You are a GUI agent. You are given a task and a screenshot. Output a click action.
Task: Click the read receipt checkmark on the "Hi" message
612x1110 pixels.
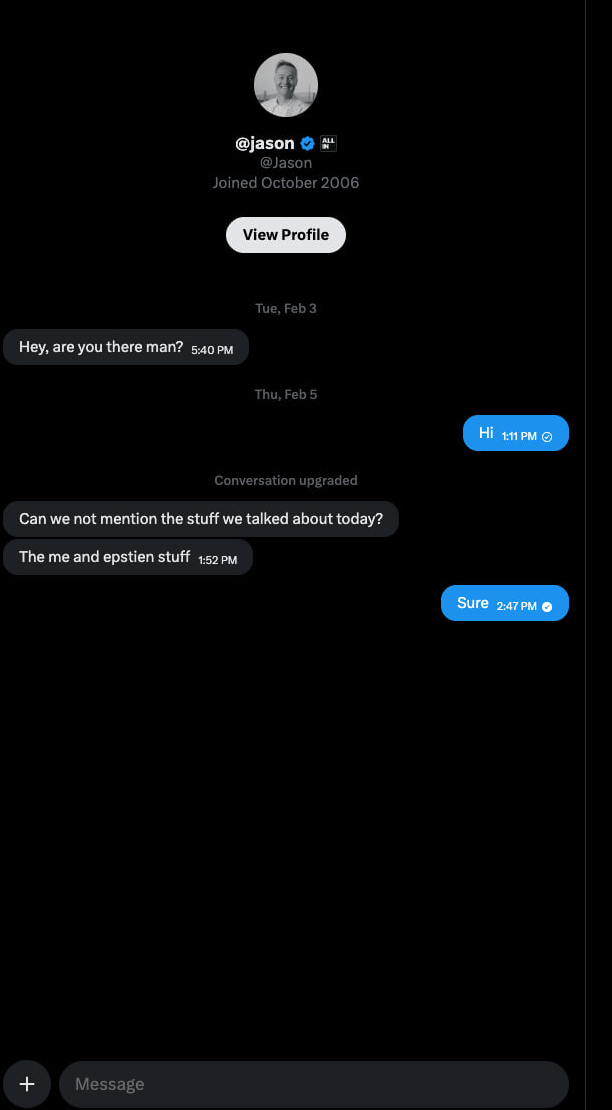click(547, 437)
